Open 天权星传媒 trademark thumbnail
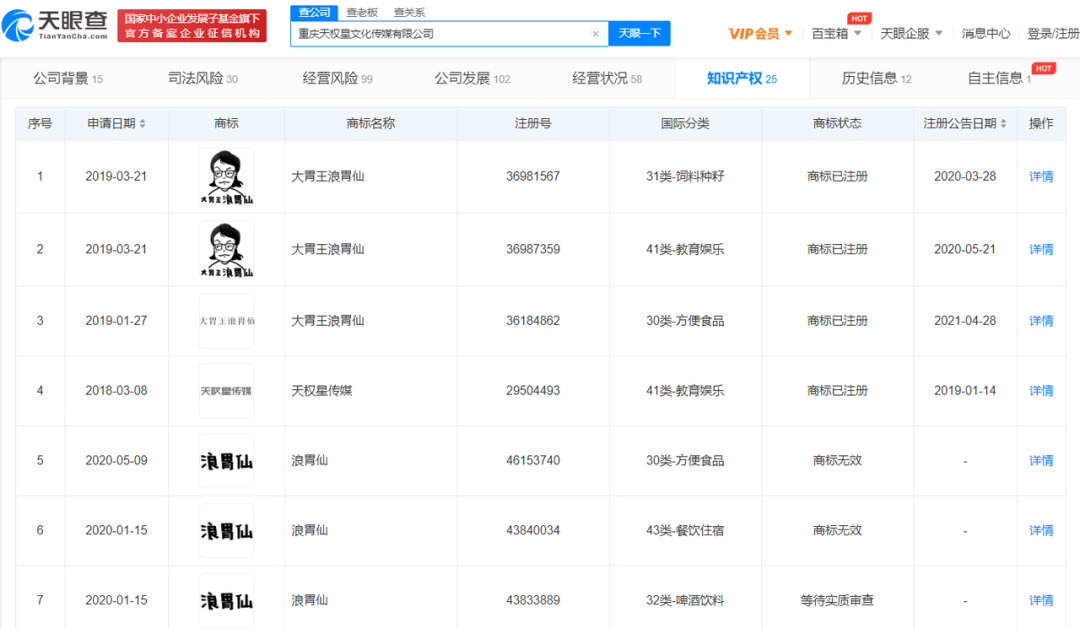The image size is (1080, 629). 227,391
